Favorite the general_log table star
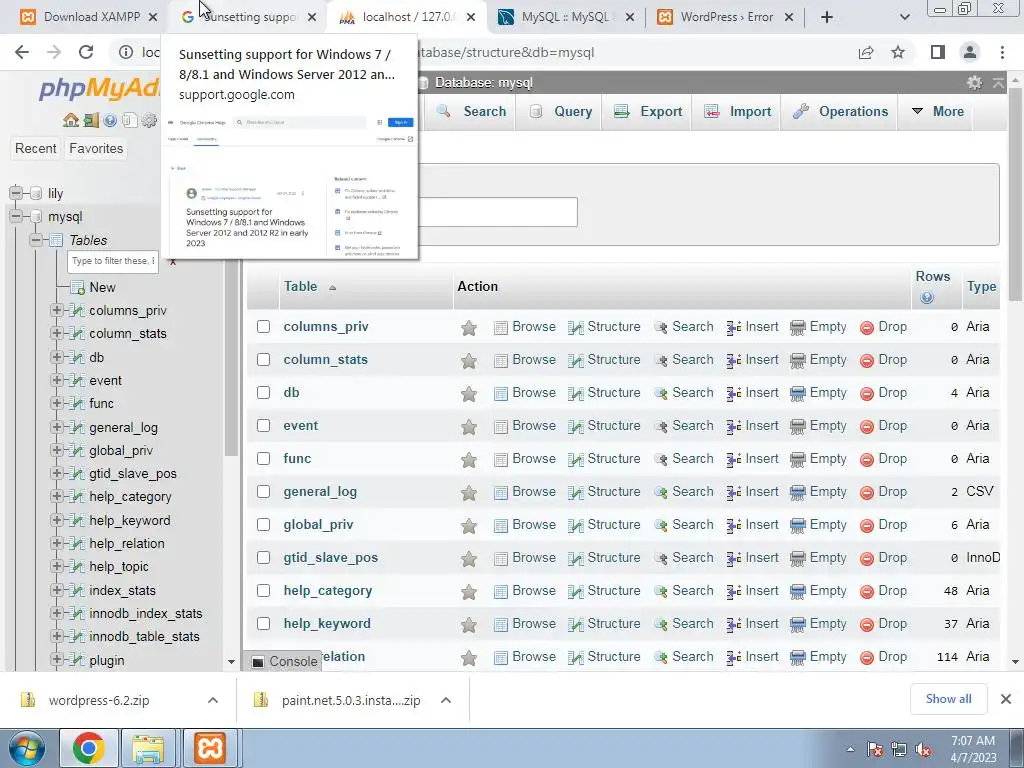1024x768 pixels. tap(469, 492)
